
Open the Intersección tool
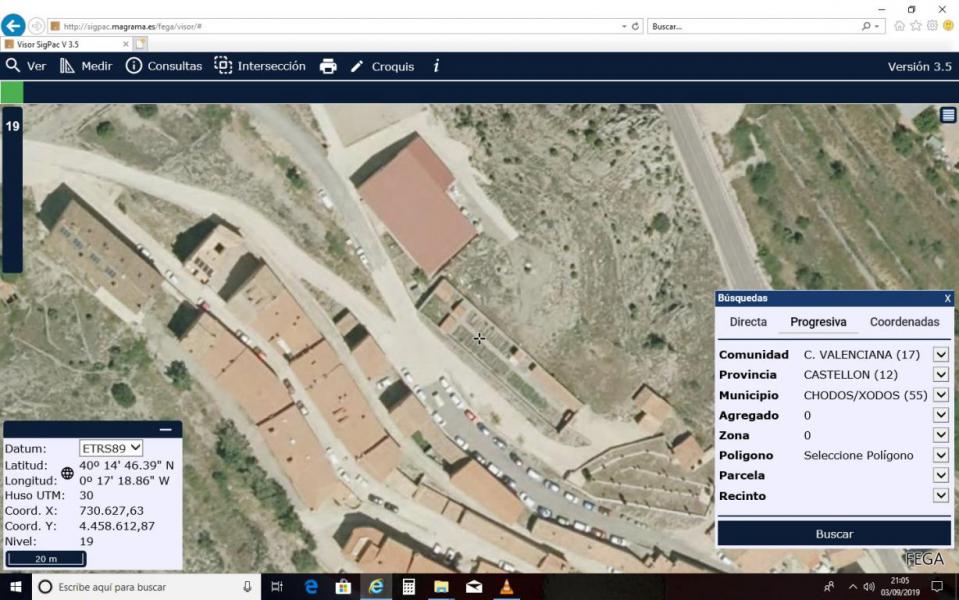[260, 66]
